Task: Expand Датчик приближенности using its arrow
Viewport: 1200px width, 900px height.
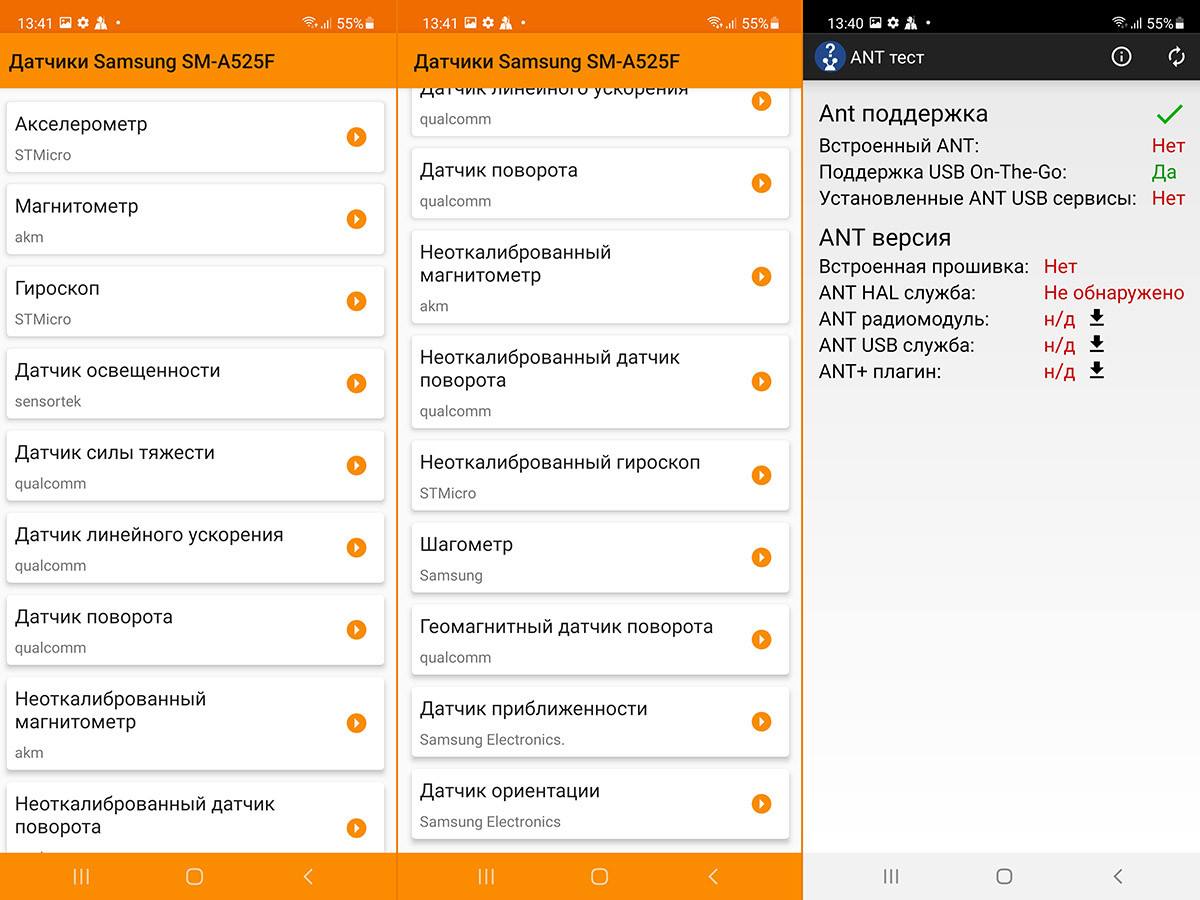Action: click(761, 722)
